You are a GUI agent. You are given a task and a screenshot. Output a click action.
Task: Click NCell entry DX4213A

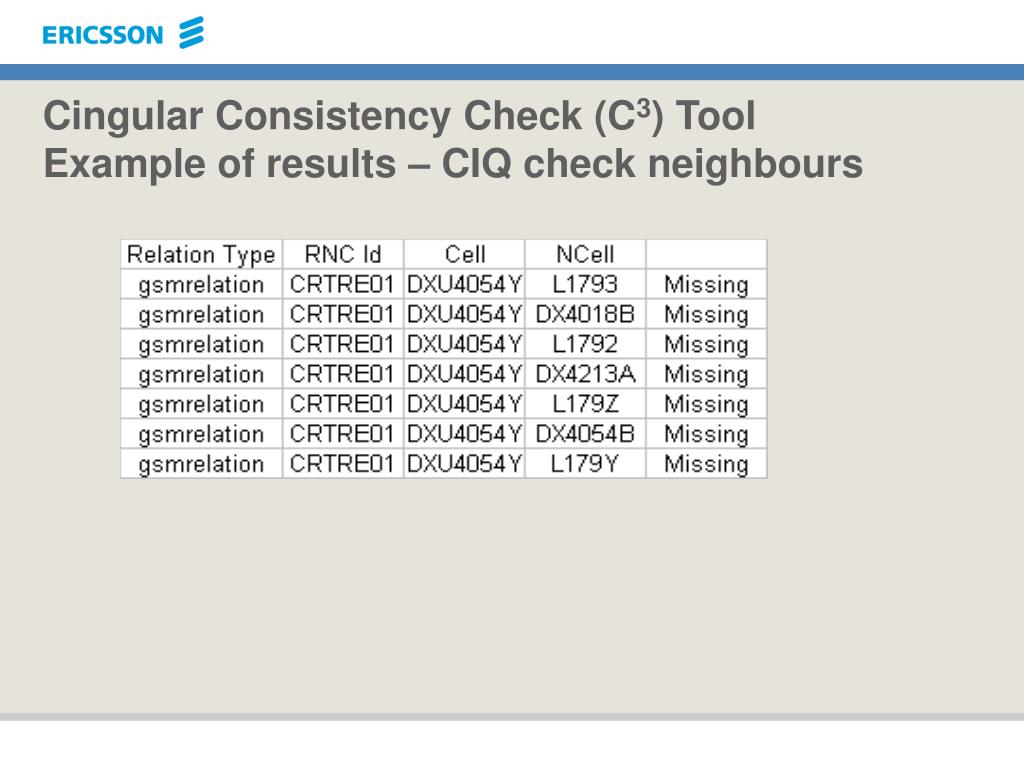pyautogui.click(x=585, y=374)
